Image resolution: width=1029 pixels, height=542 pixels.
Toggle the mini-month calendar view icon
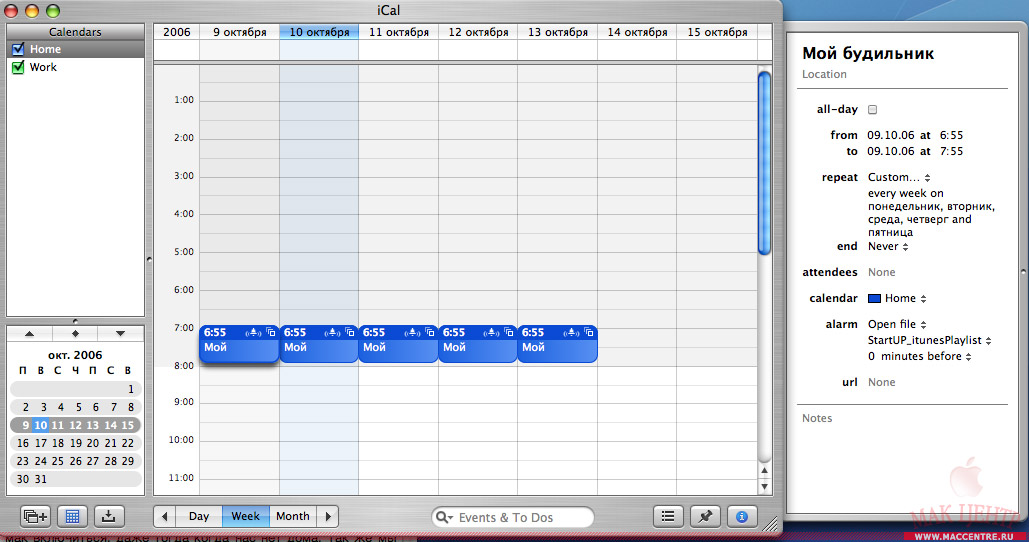tap(72, 517)
